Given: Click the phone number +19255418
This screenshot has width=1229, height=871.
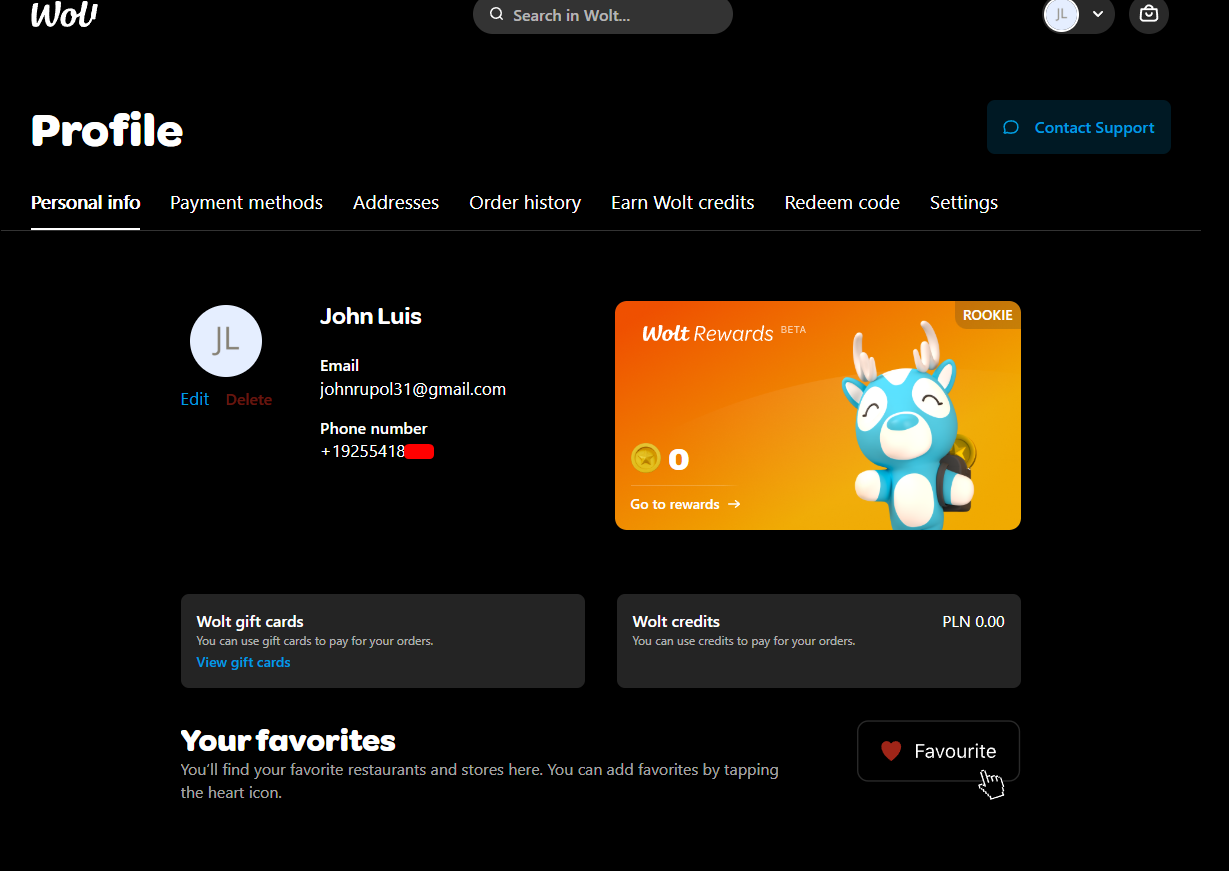Looking at the screenshot, I should click(363, 451).
